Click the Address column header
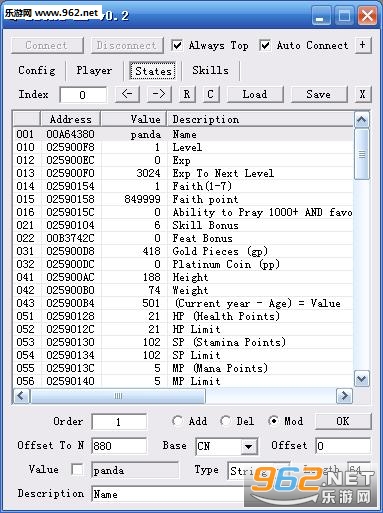Viewport: 383px width, 513px height. 70,119
